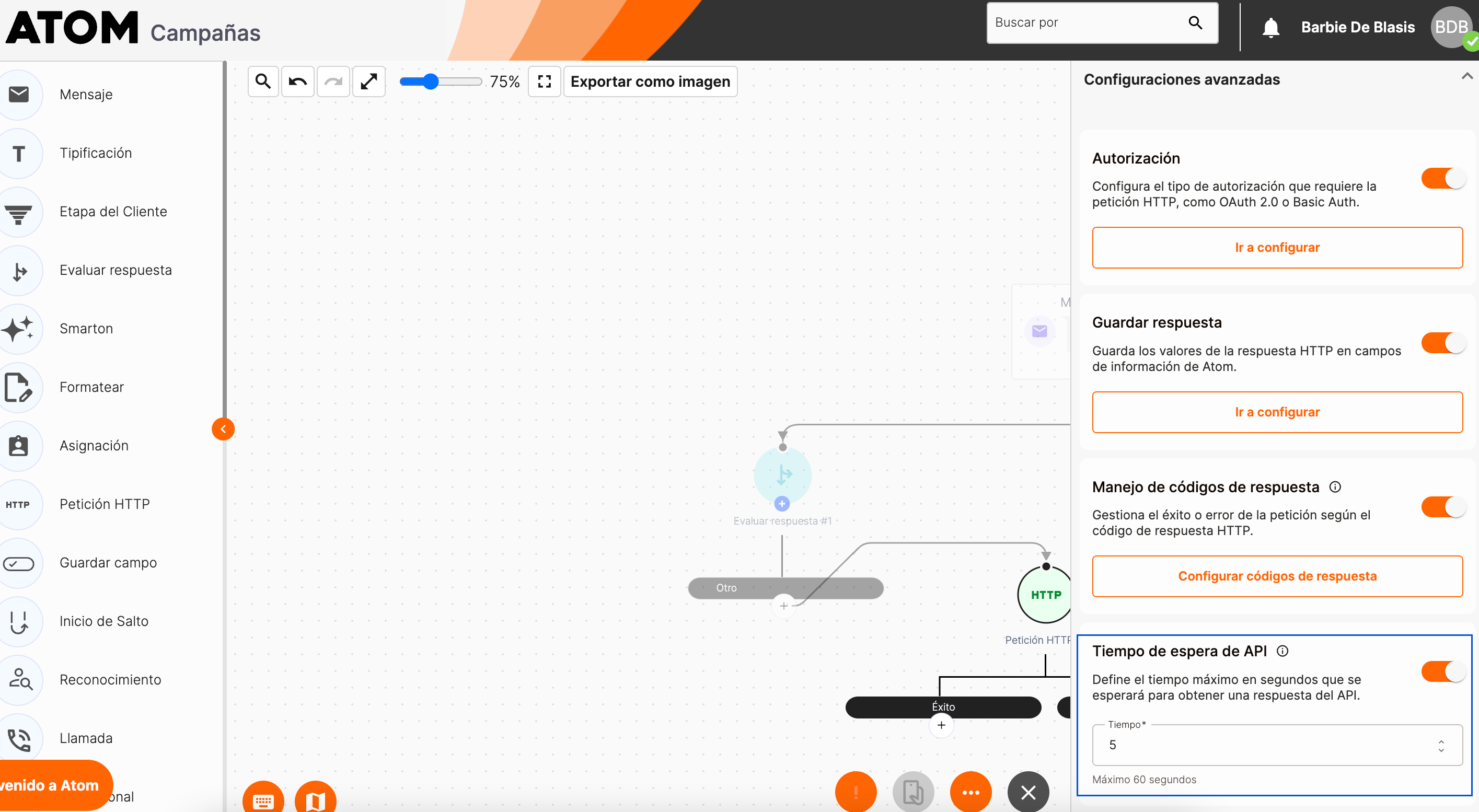Undo the last canvas action
The width and height of the screenshot is (1479, 812).
click(x=297, y=82)
